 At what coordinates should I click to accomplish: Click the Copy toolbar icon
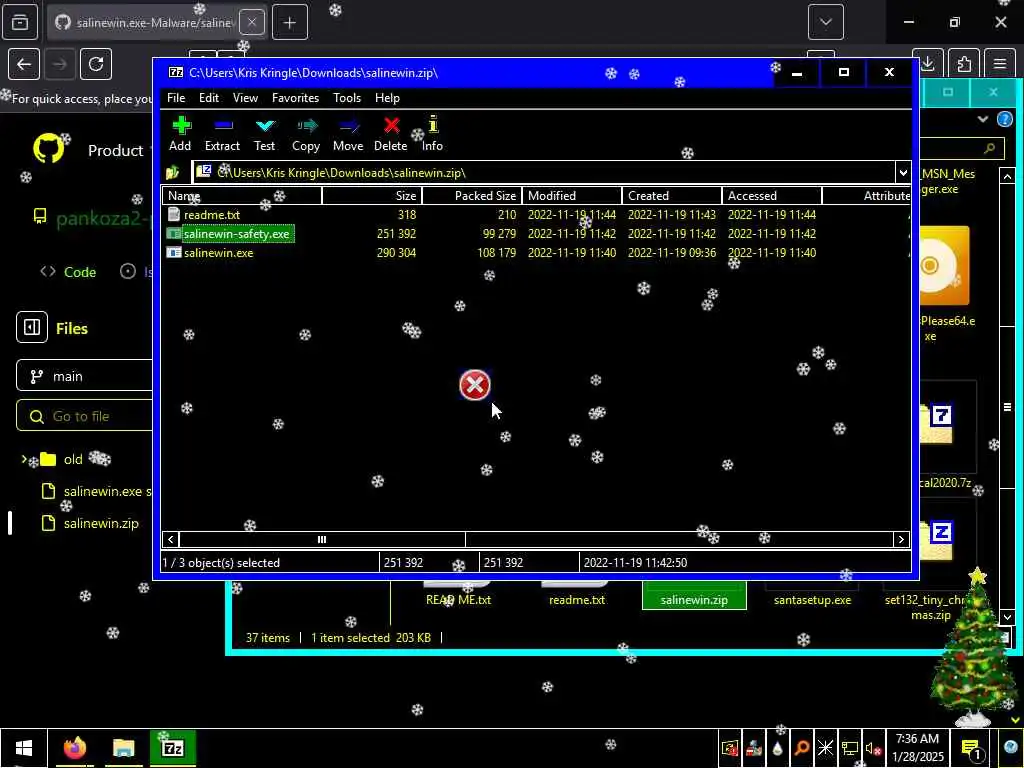tap(306, 134)
